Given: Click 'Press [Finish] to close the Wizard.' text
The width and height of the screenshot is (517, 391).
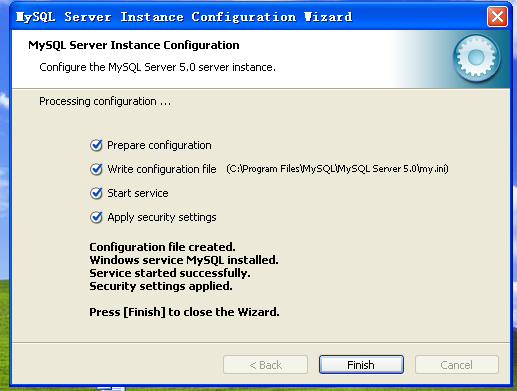Looking at the screenshot, I should (x=184, y=312).
